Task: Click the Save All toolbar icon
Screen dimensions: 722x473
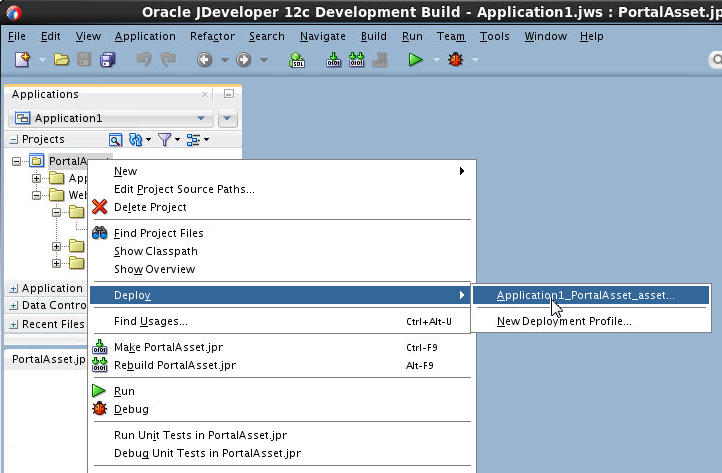Action: tap(108, 59)
